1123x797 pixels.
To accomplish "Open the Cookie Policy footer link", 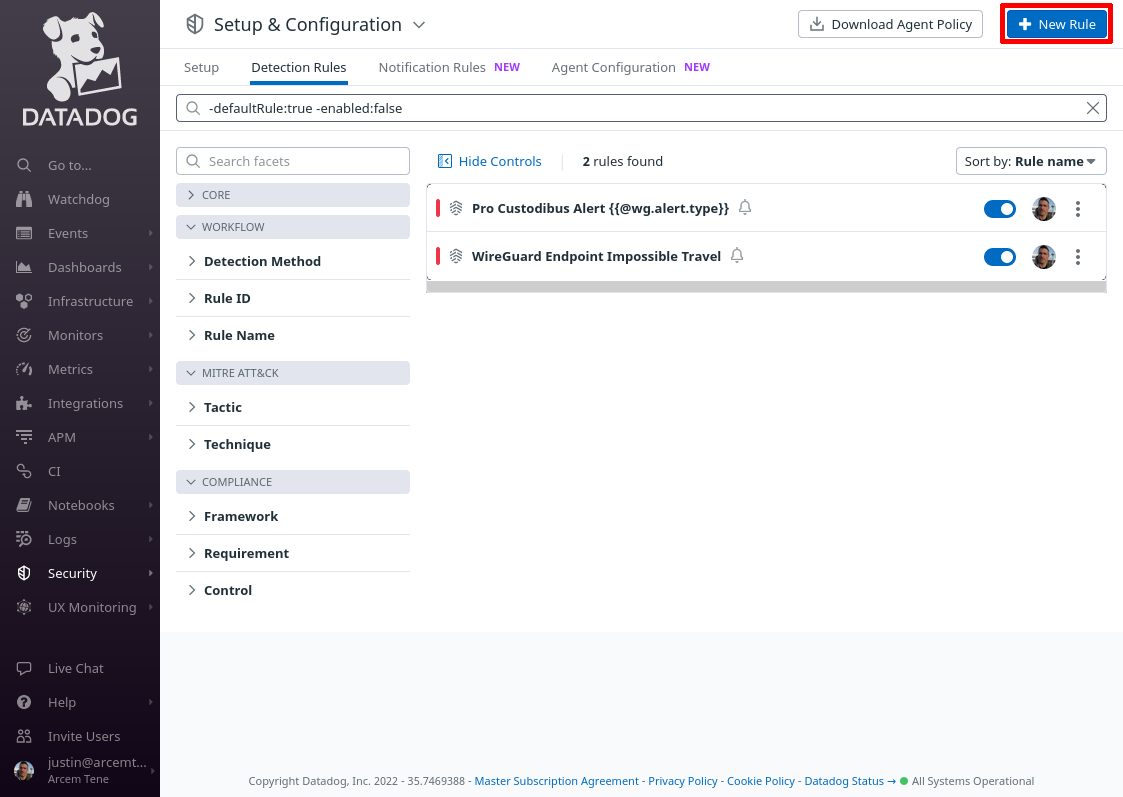I will tap(761, 781).
